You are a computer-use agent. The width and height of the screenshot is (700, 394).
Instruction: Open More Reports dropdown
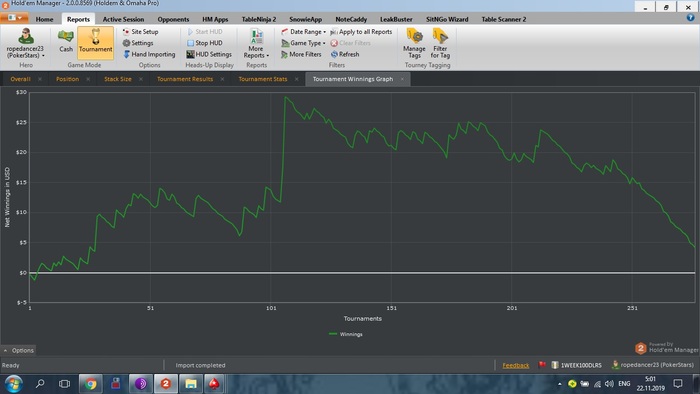256,43
